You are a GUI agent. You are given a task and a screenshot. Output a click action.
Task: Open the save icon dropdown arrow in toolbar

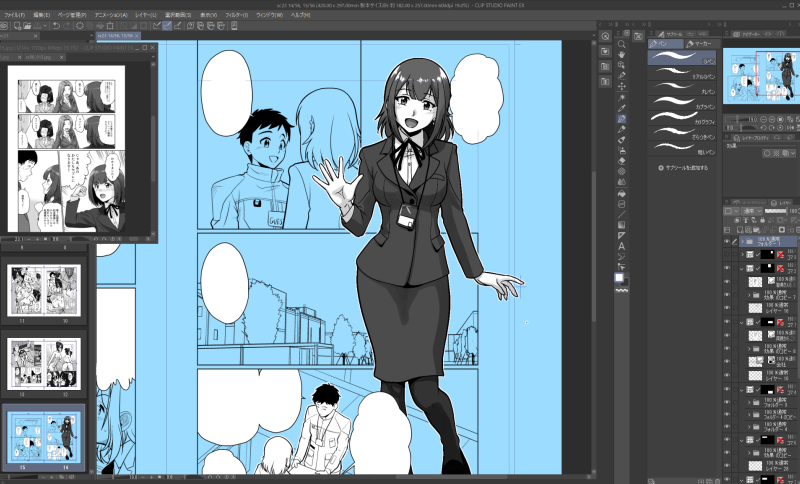(x=45, y=26)
